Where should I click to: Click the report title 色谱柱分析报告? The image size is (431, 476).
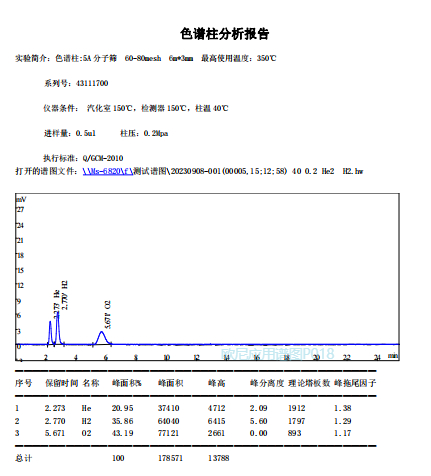tap(224, 34)
